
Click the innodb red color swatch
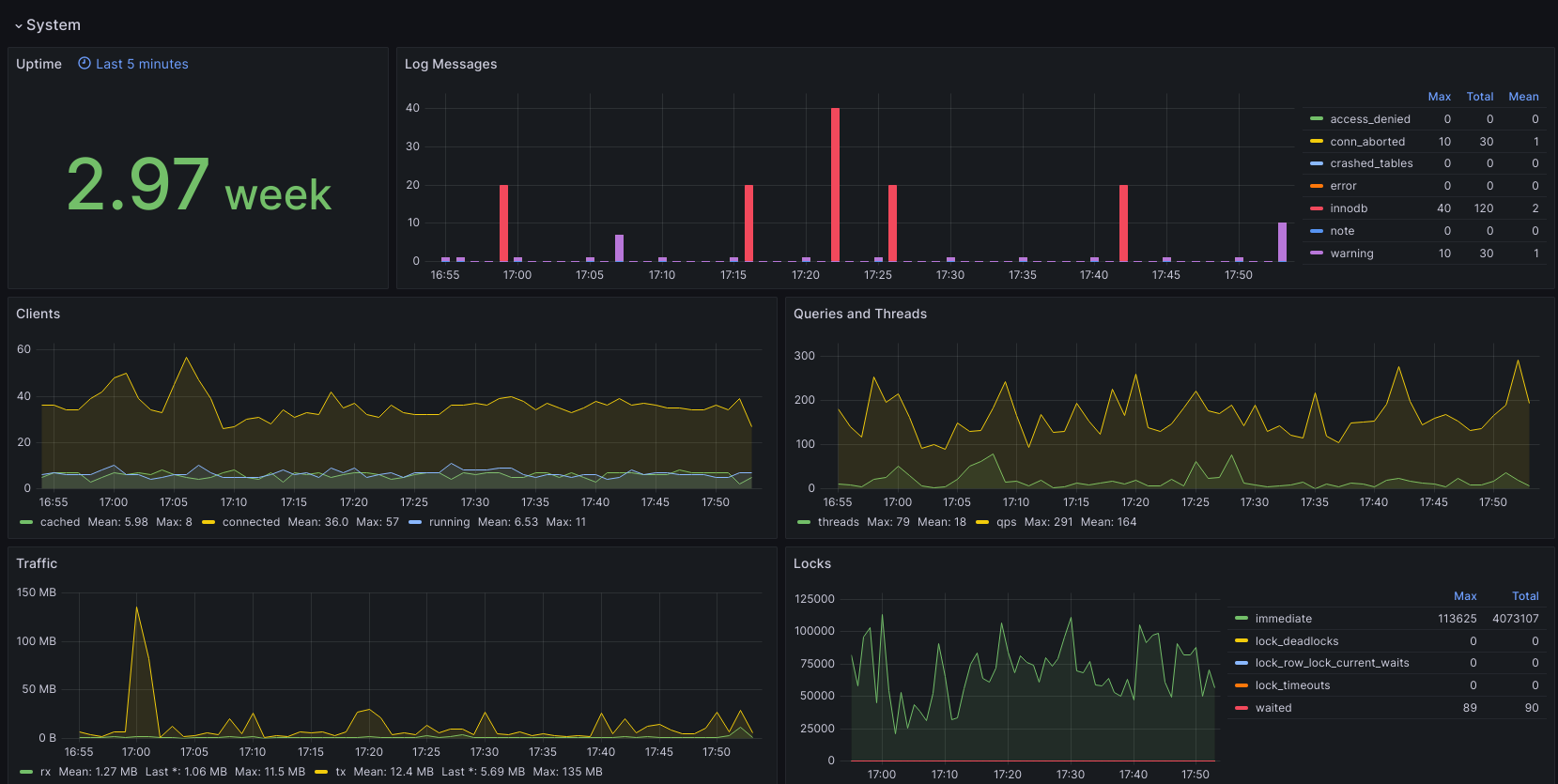tap(1317, 208)
